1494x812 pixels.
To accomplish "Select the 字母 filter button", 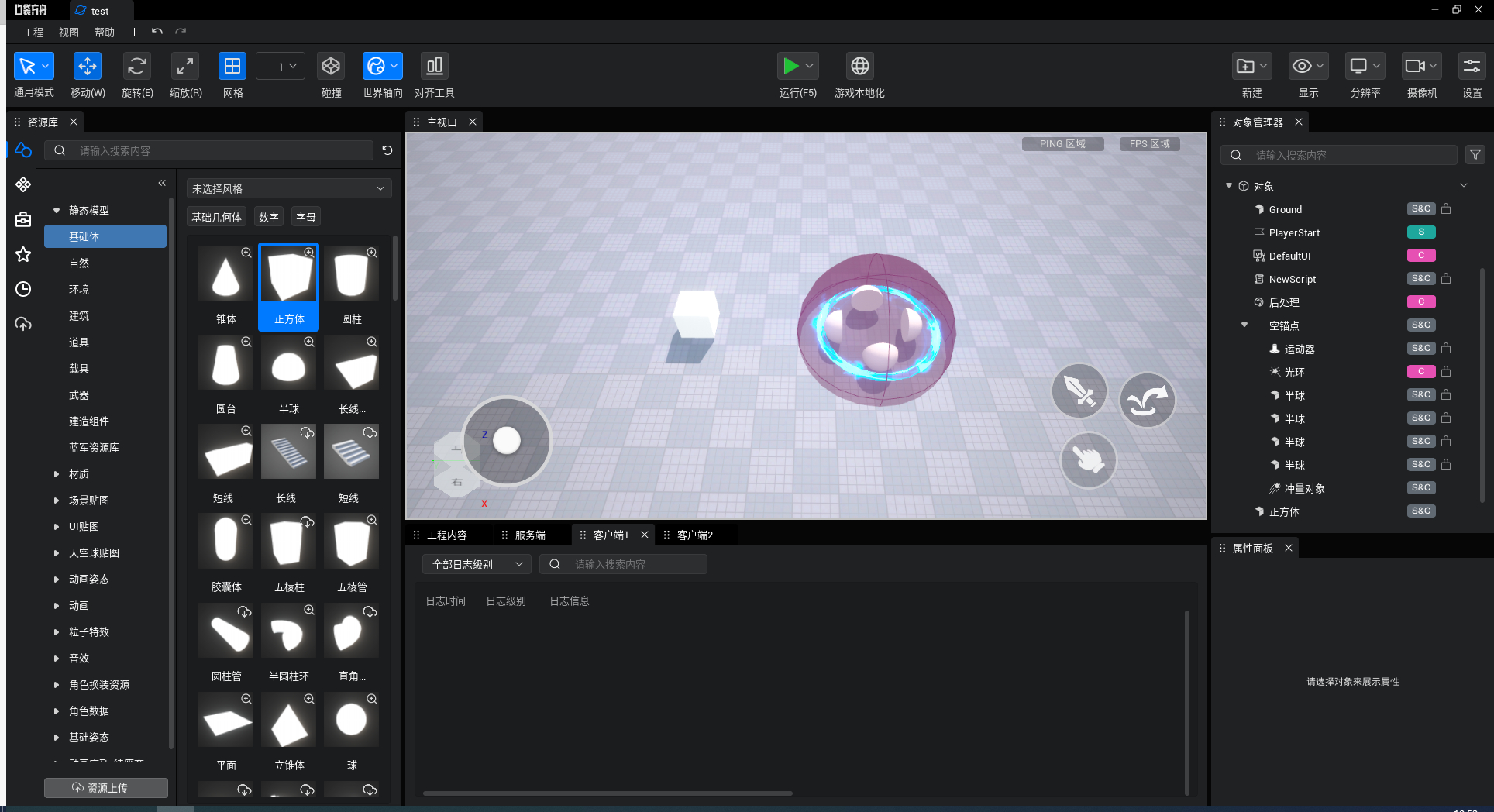I will click(306, 218).
